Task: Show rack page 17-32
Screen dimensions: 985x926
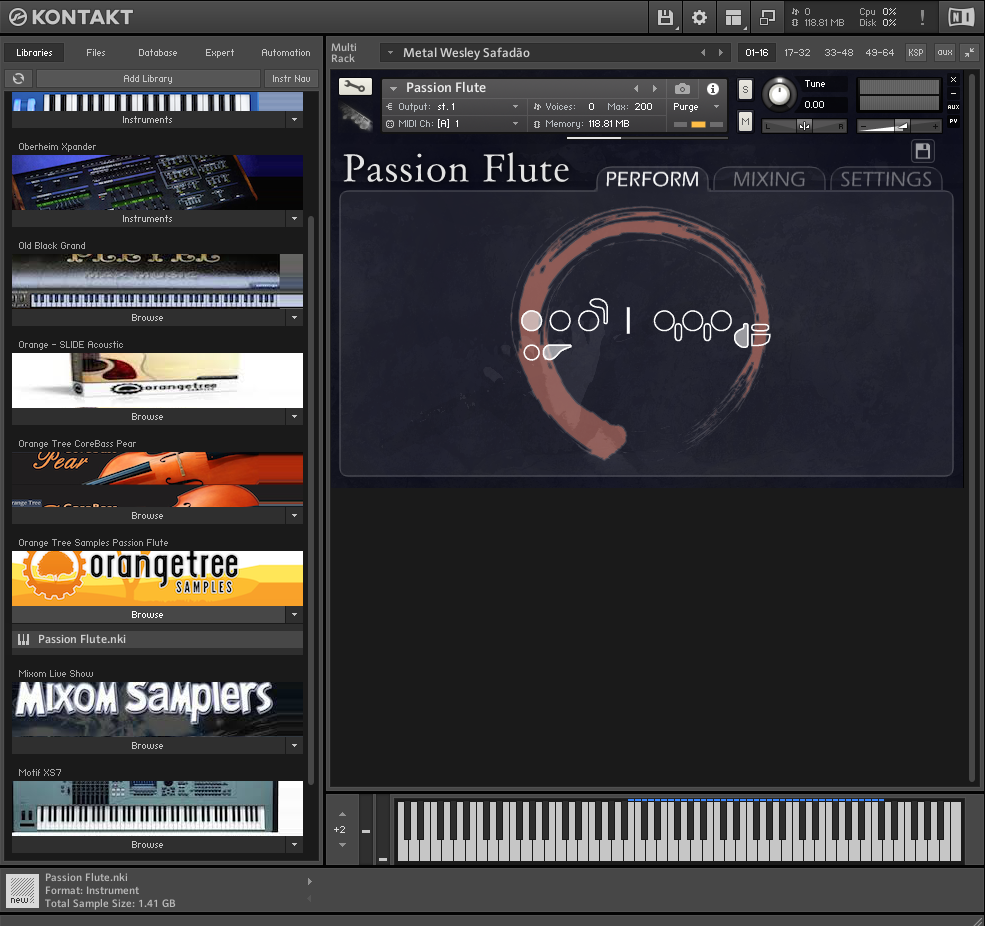Action: point(797,53)
